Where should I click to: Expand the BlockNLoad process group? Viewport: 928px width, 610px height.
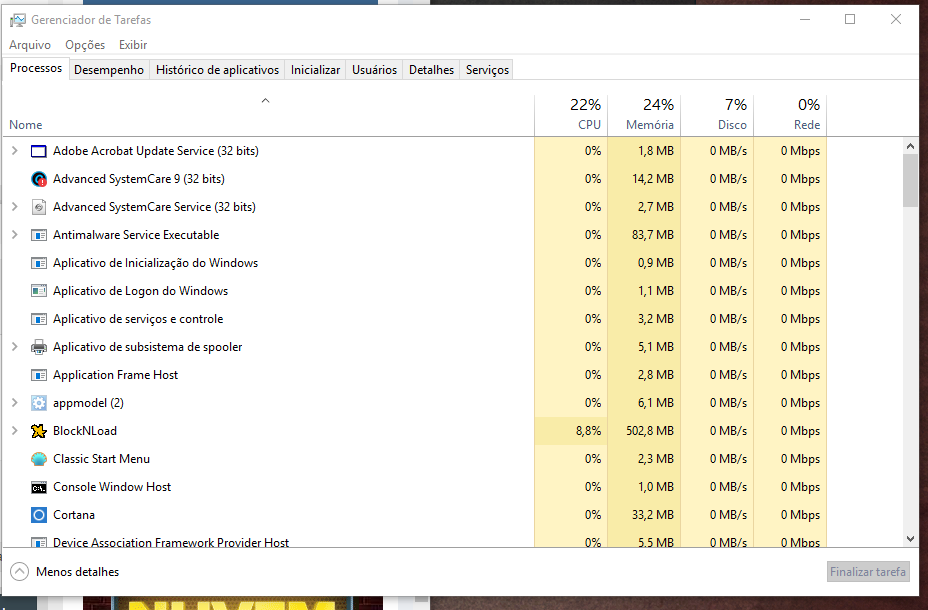15,431
